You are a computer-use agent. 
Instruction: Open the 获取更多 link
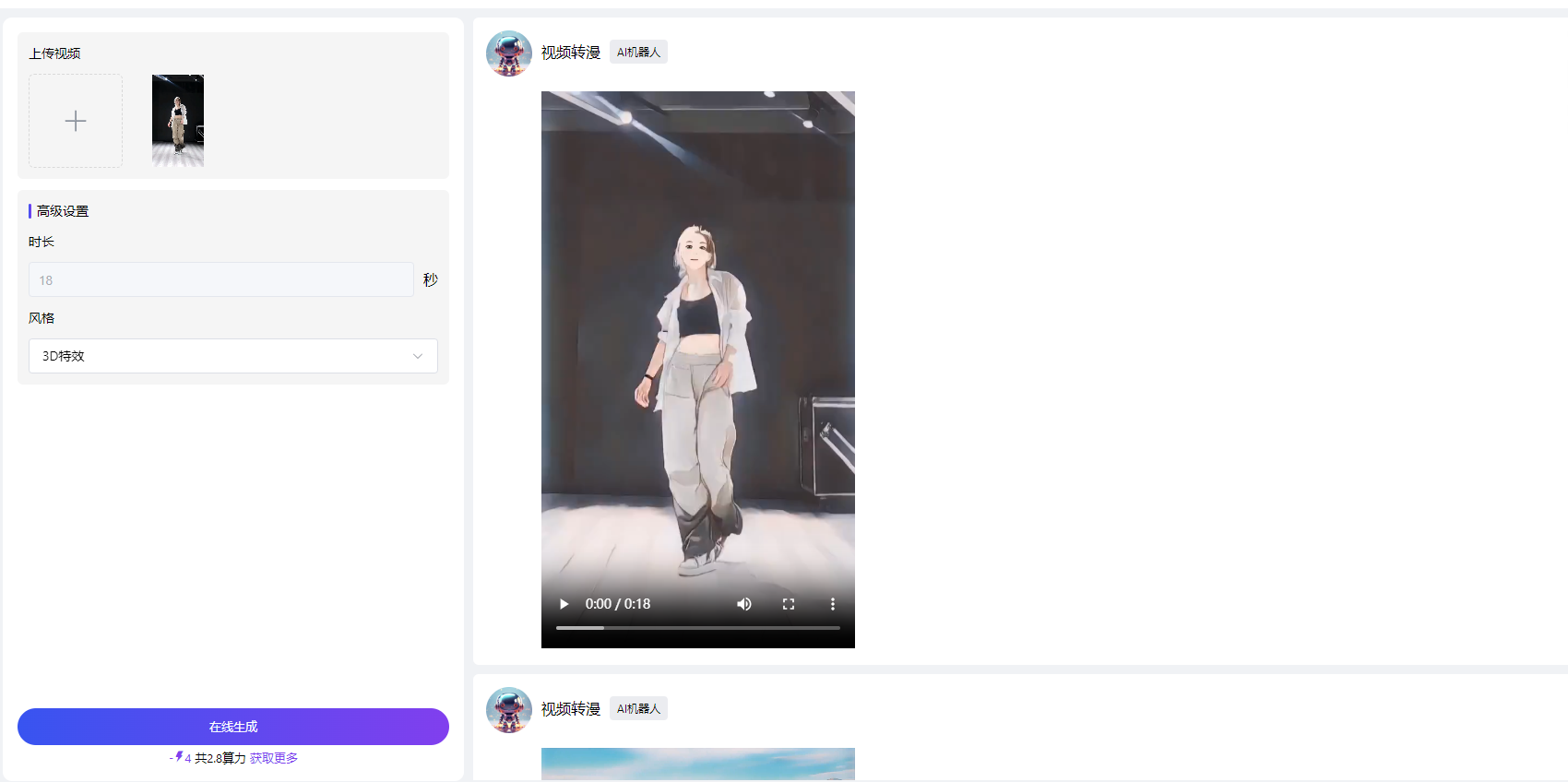click(274, 758)
